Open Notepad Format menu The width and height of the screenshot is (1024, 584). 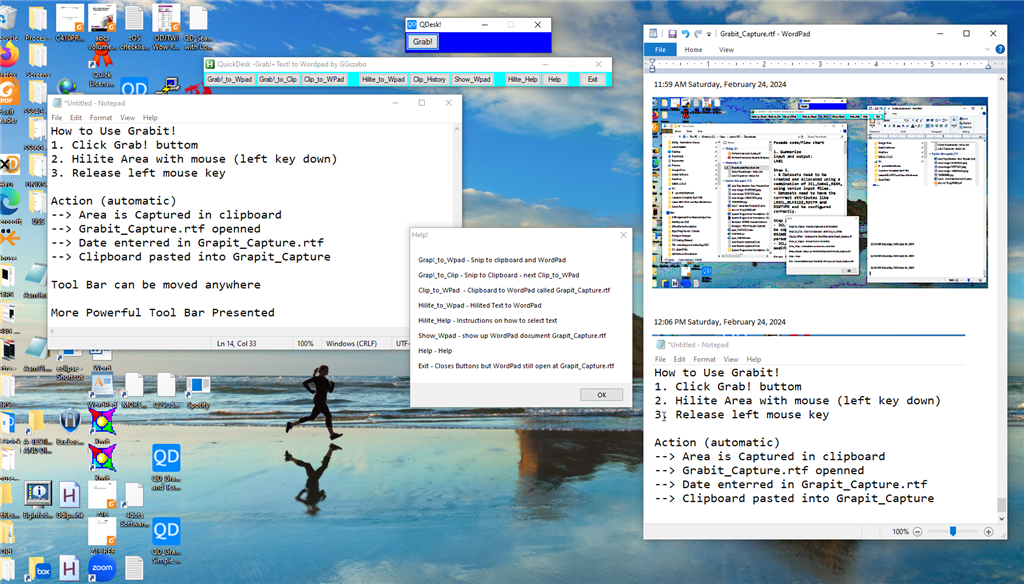[101, 118]
